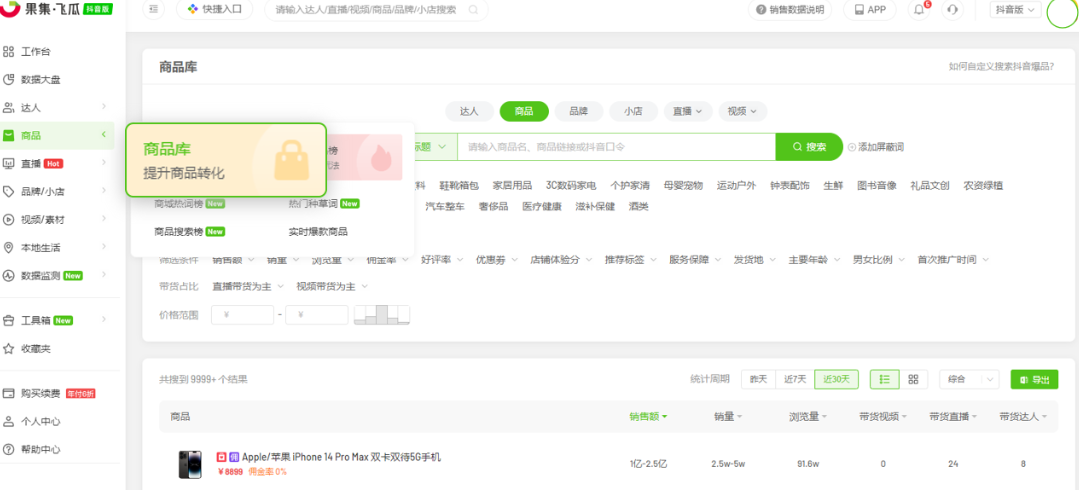Open the 综合 sort dropdown
The width and height of the screenshot is (1079, 492).
(970, 379)
